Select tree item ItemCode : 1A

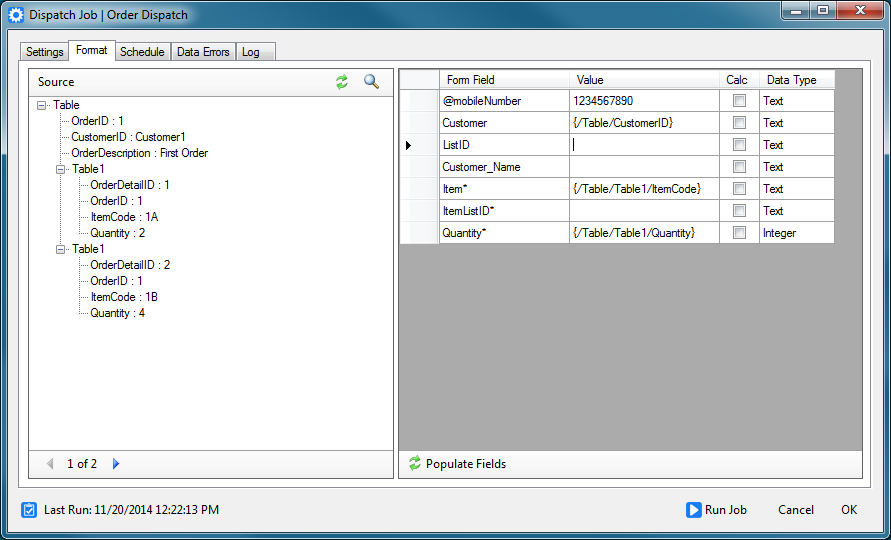pos(124,217)
